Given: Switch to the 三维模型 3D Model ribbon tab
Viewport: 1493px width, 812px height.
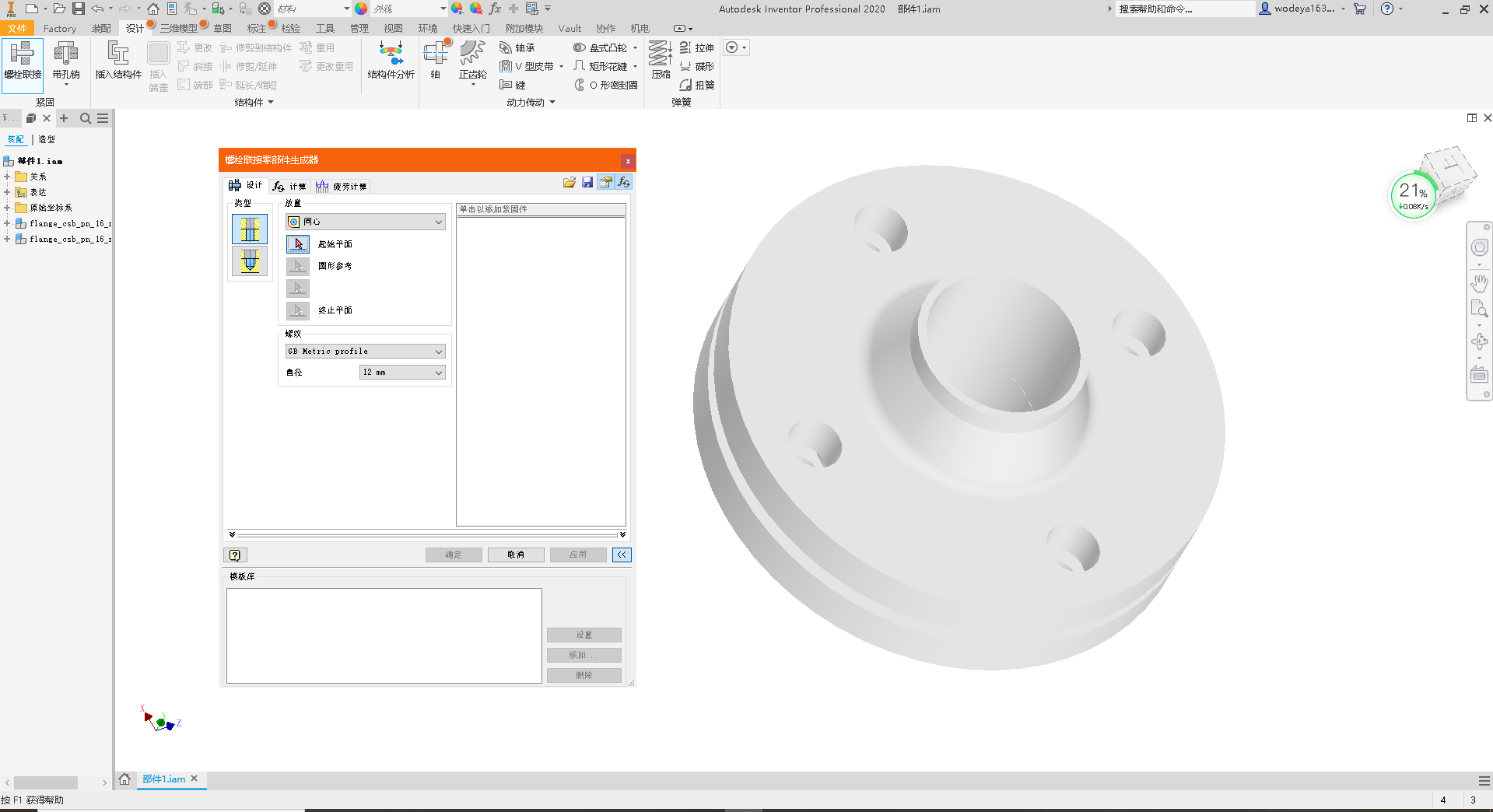Looking at the screenshot, I should click(178, 28).
